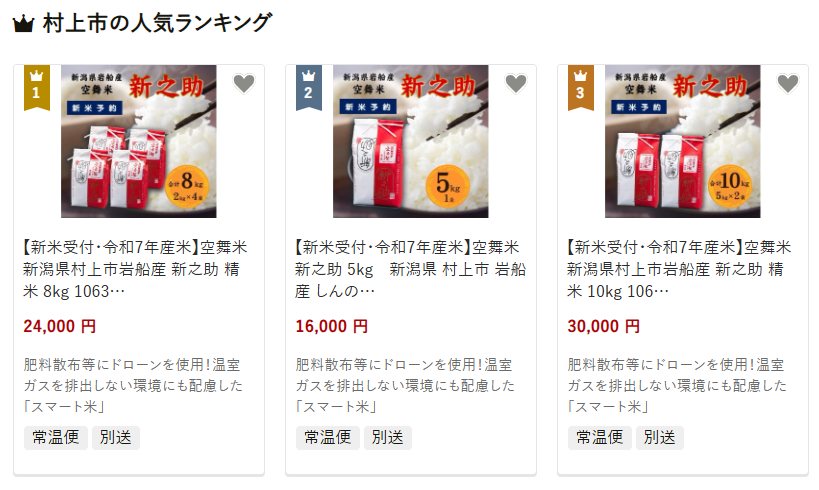This screenshot has width=819, height=490.
Task: Select the 16,000 円 price
Action: click(x=332, y=326)
